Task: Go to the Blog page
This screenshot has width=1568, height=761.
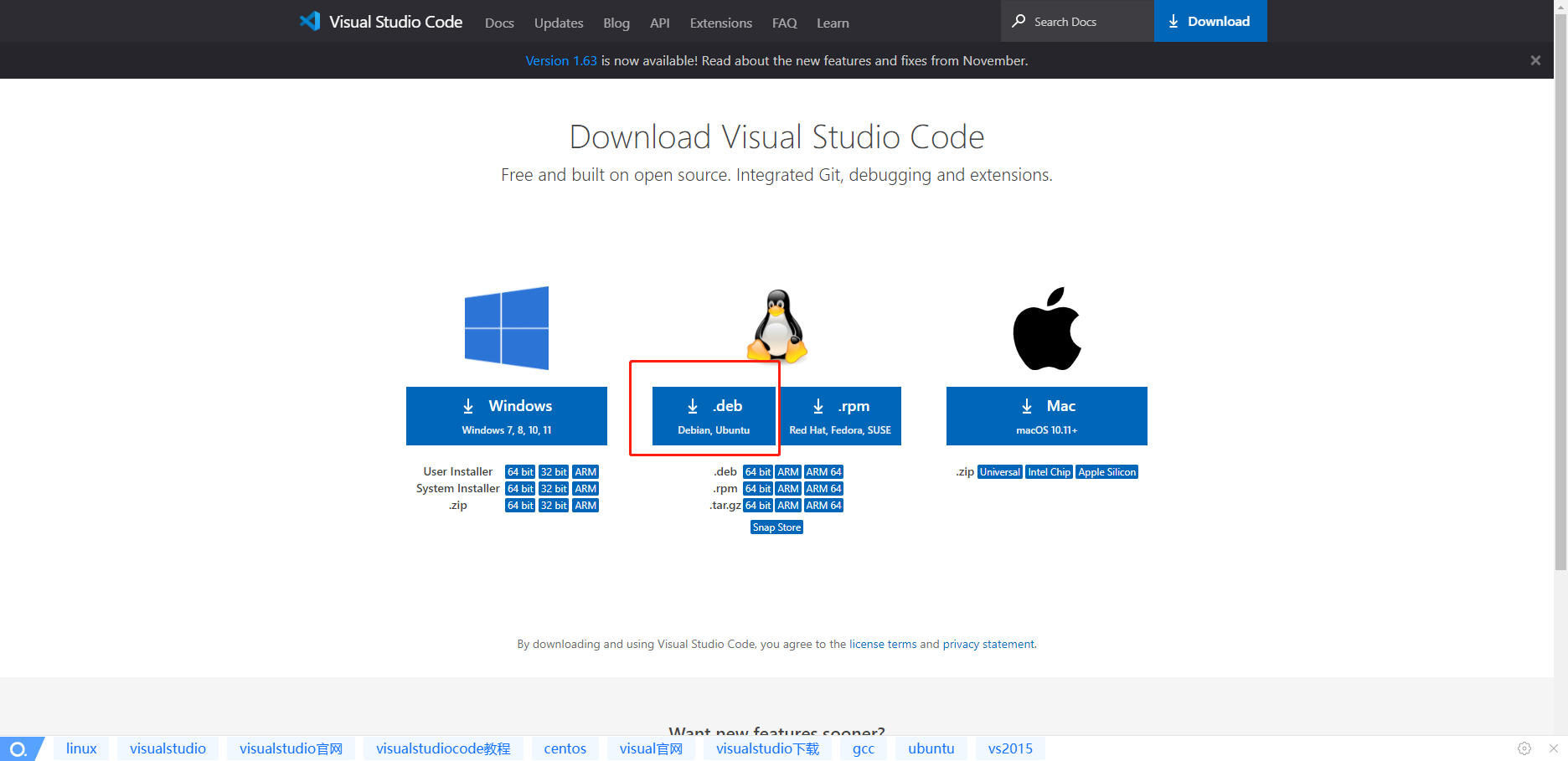Action: (616, 23)
